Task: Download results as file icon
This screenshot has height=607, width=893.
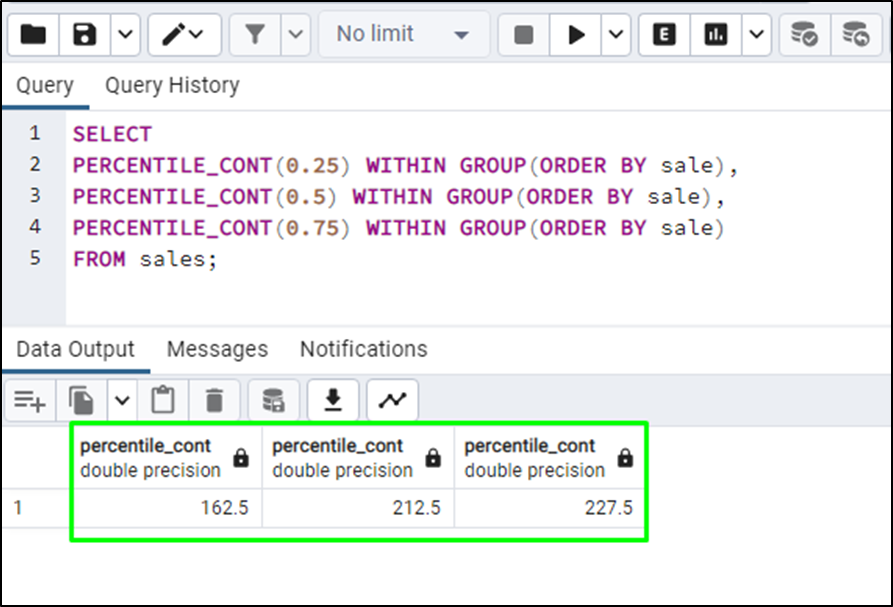Action: 333,400
